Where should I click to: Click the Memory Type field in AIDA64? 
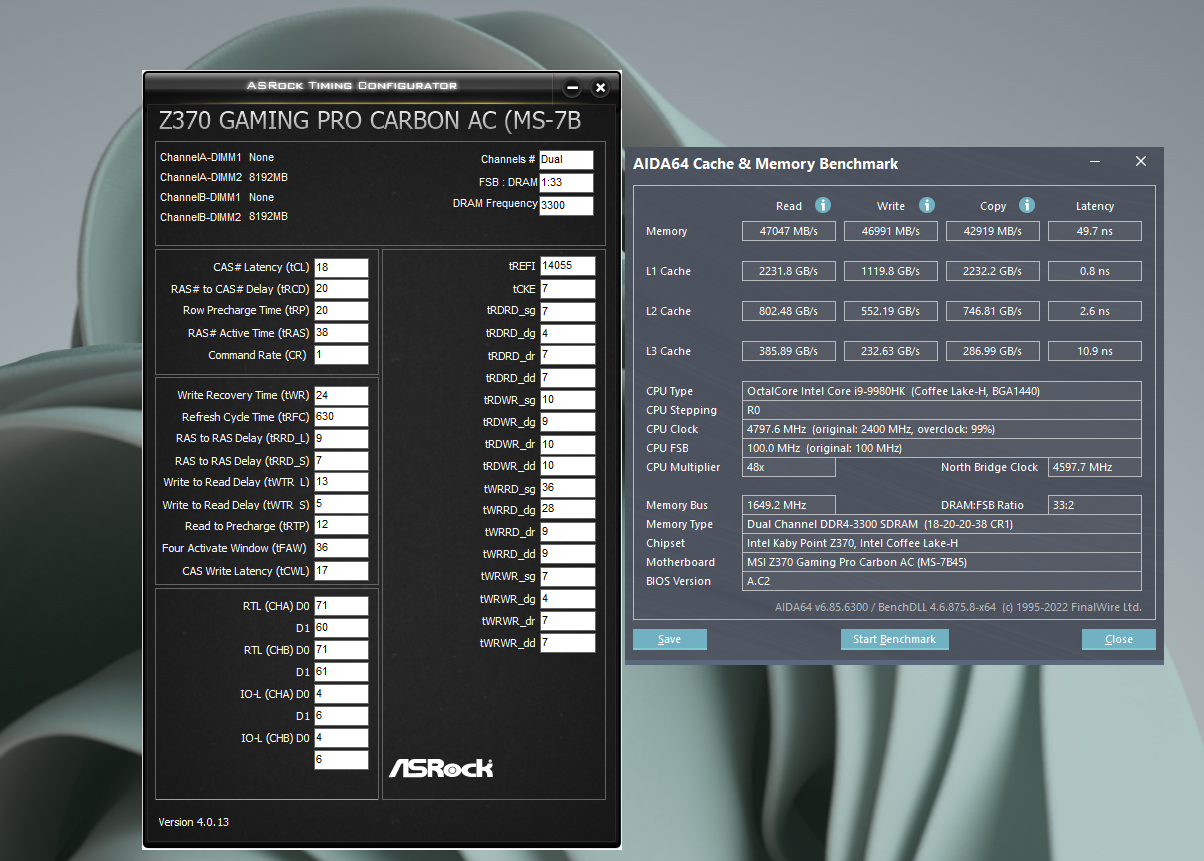point(942,524)
